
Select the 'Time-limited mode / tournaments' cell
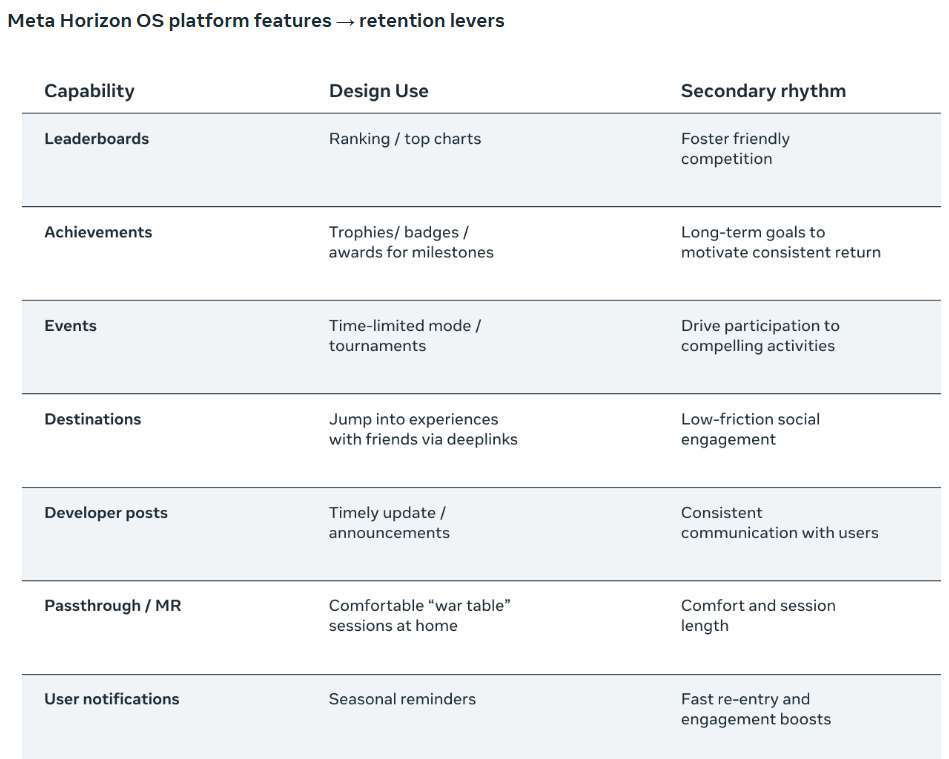click(405, 336)
